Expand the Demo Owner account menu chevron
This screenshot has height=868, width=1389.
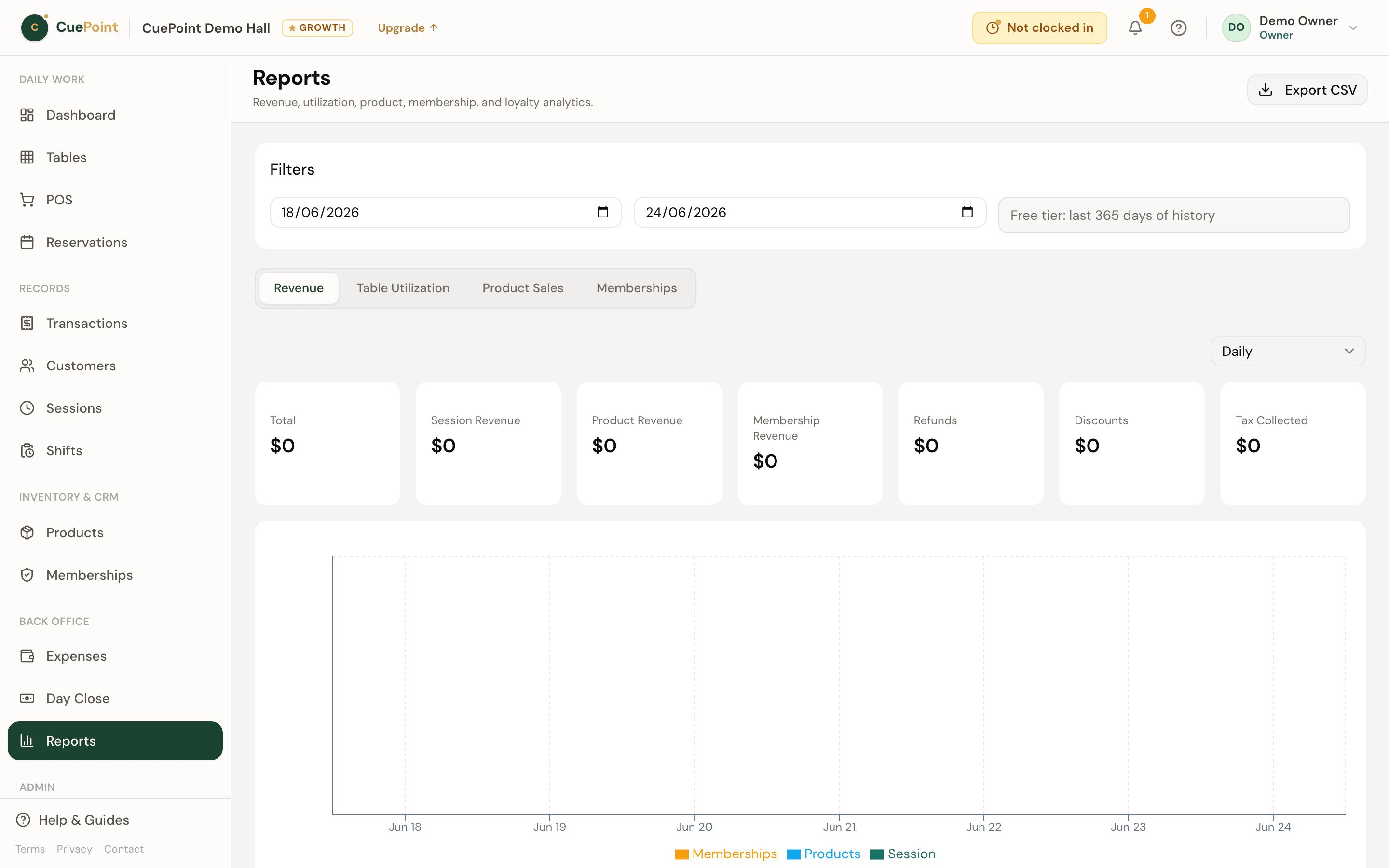coord(1353,28)
